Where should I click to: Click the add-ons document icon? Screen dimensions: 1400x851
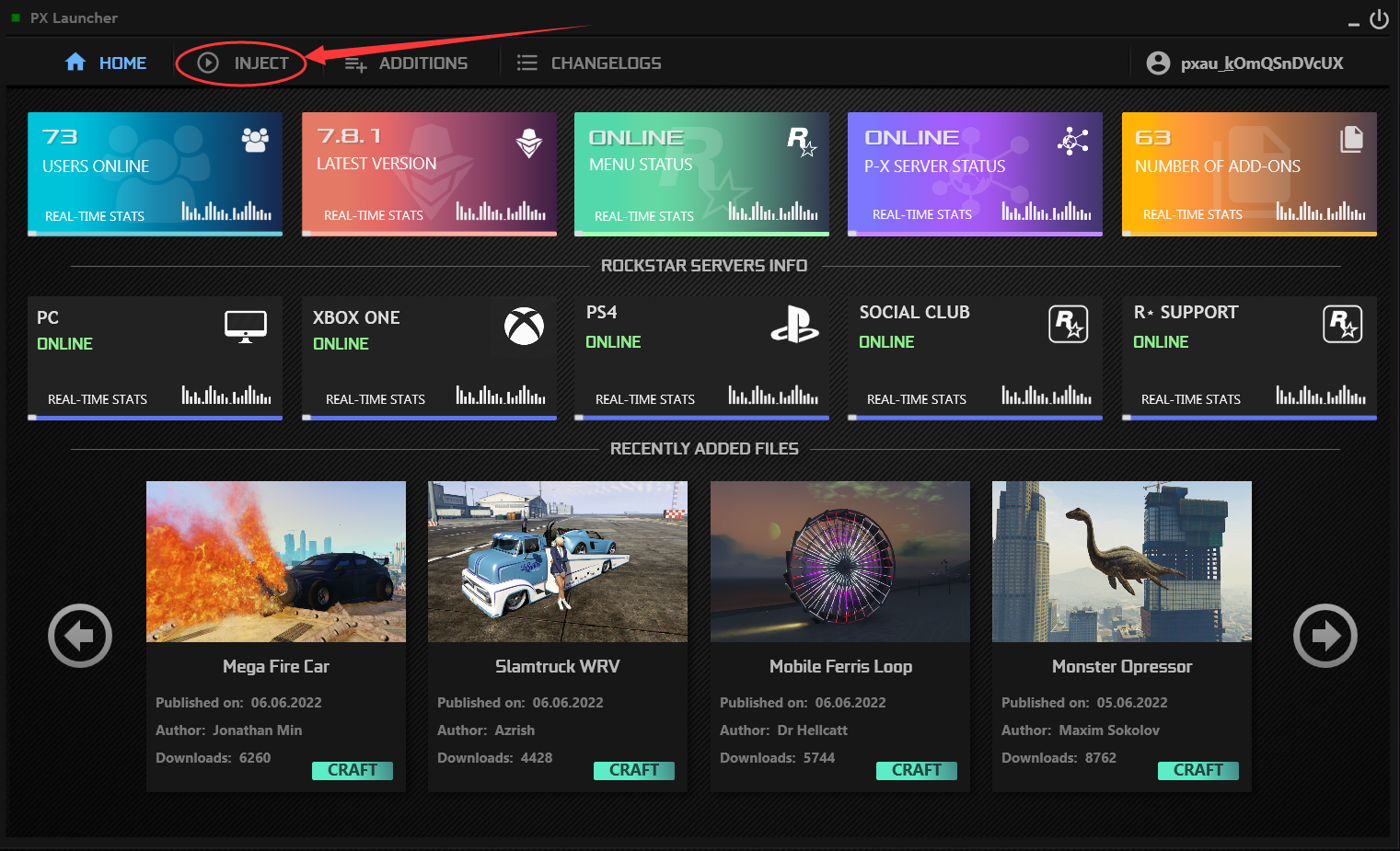[1351, 139]
